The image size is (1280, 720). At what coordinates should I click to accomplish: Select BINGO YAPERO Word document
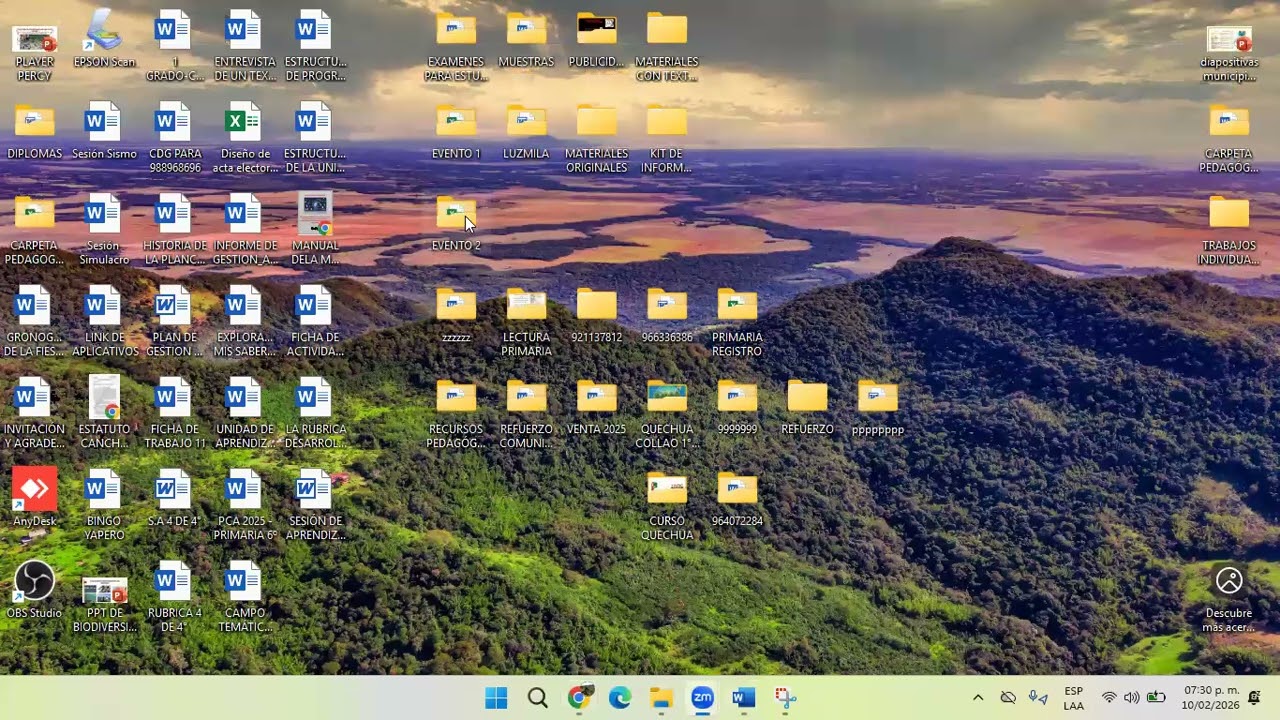pyautogui.click(x=104, y=507)
